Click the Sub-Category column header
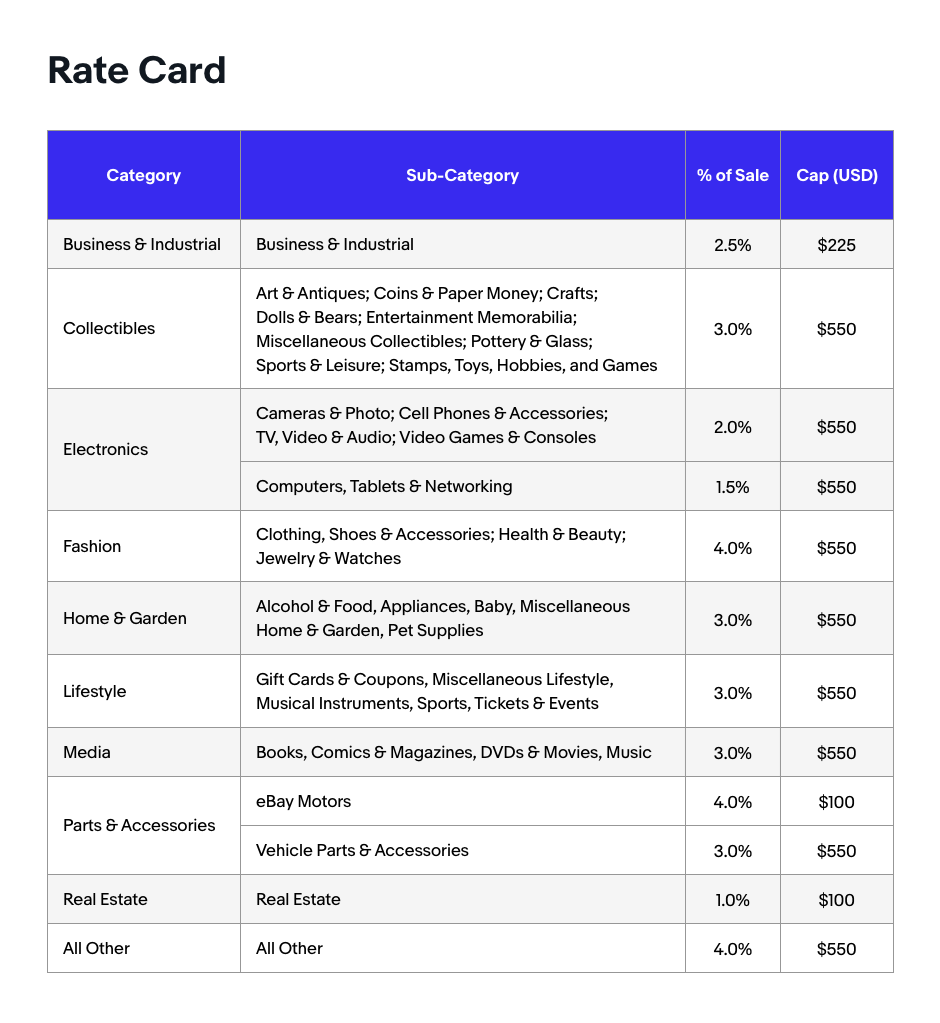 462,175
